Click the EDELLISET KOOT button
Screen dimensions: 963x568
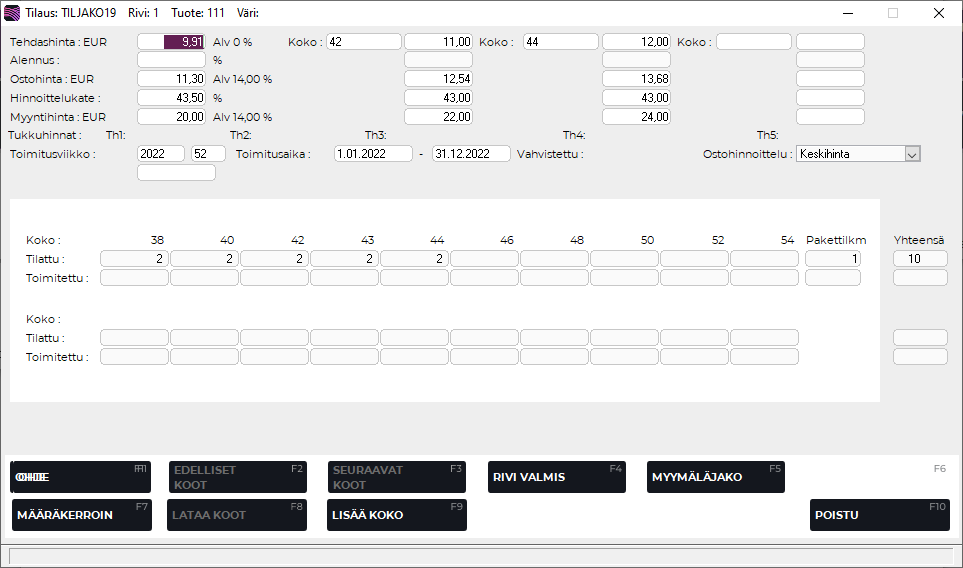click(x=237, y=477)
